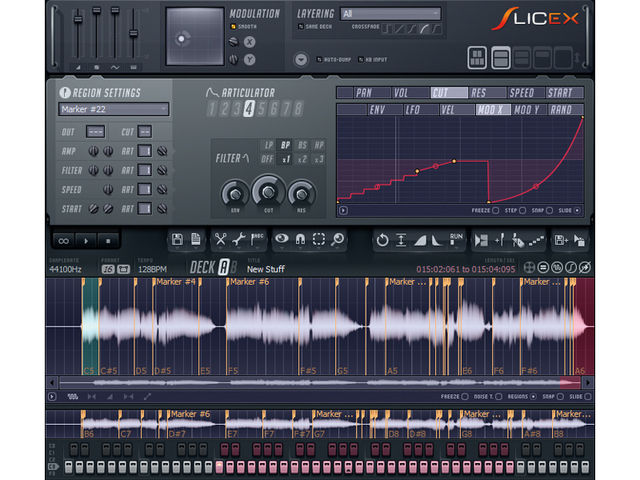640x480 pixels.
Task: Click the save-plus export icon
Action: 561,240
